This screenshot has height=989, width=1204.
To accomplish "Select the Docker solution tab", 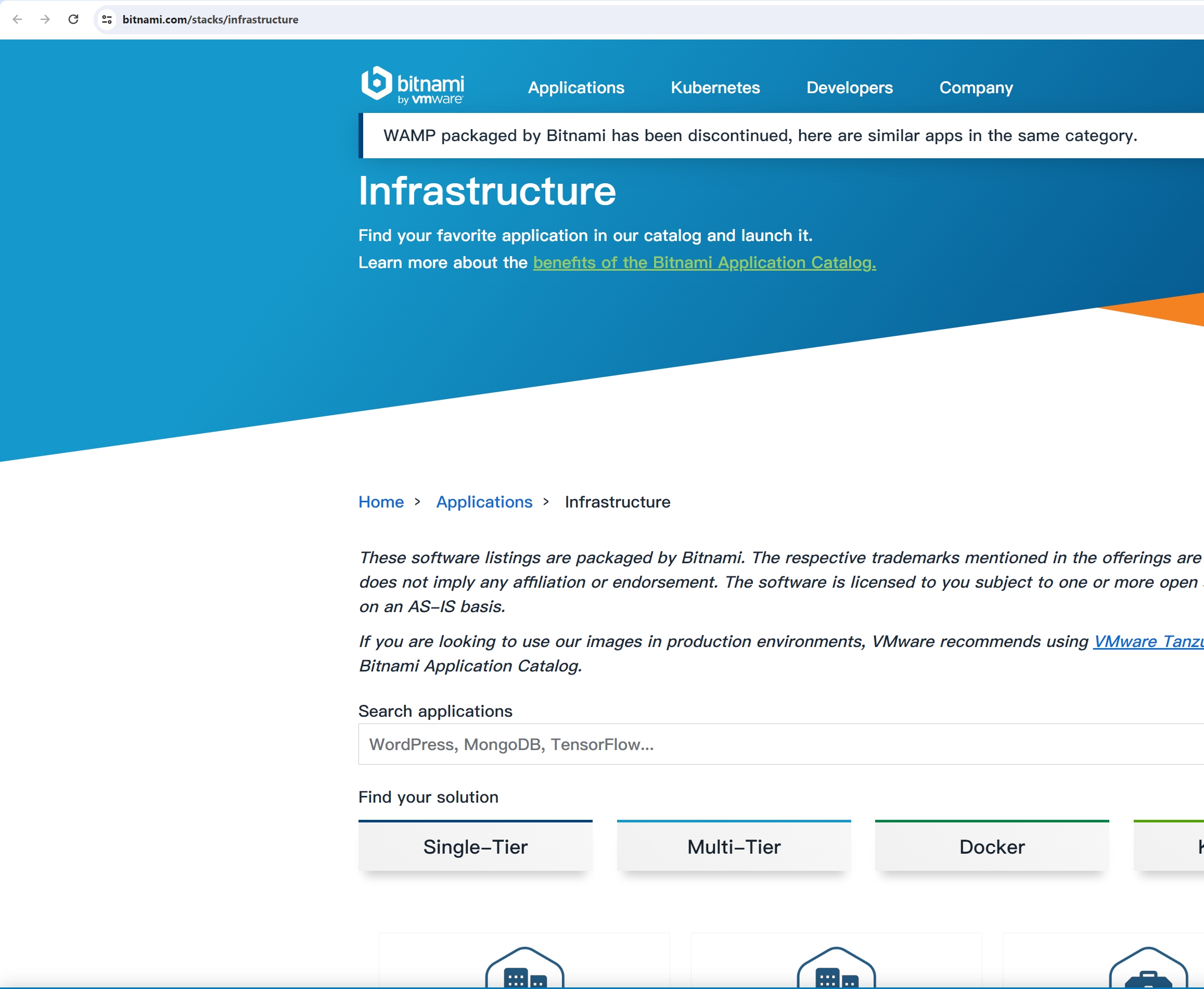I will (x=992, y=846).
